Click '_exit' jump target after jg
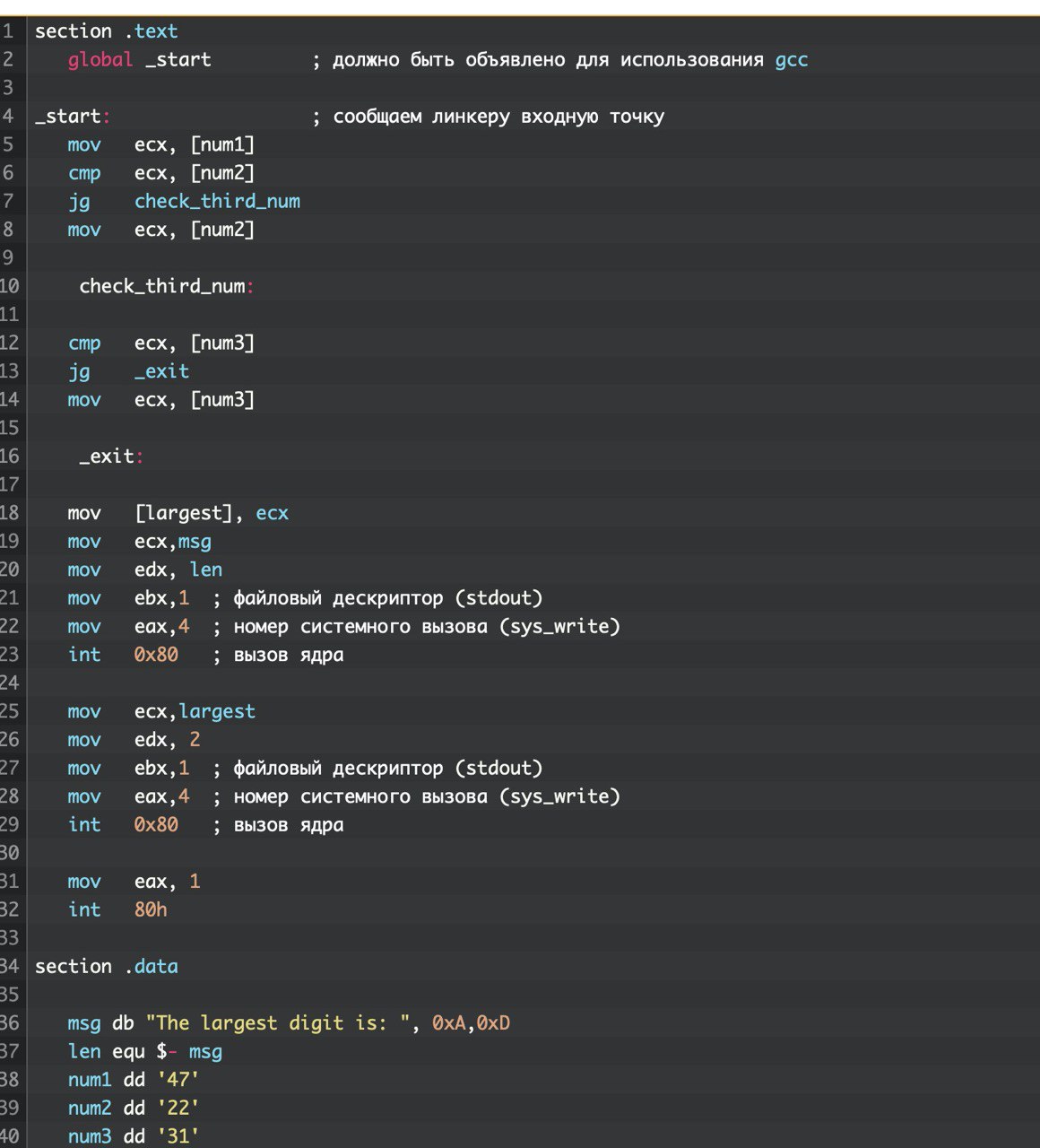Screen dimensions: 1040x1148 click(x=162, y=371)
